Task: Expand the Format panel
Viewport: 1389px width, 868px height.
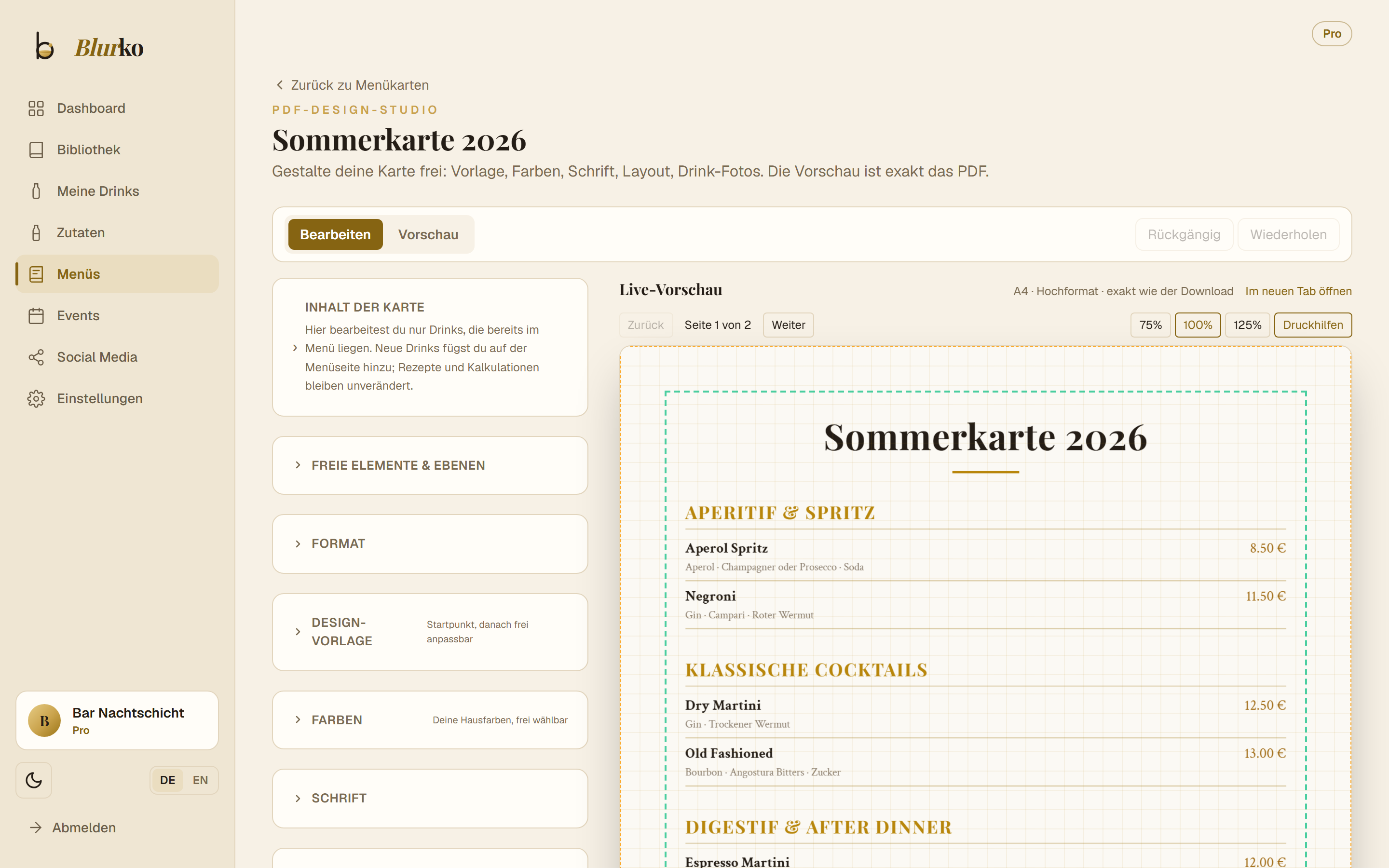Action: (430, 543)
